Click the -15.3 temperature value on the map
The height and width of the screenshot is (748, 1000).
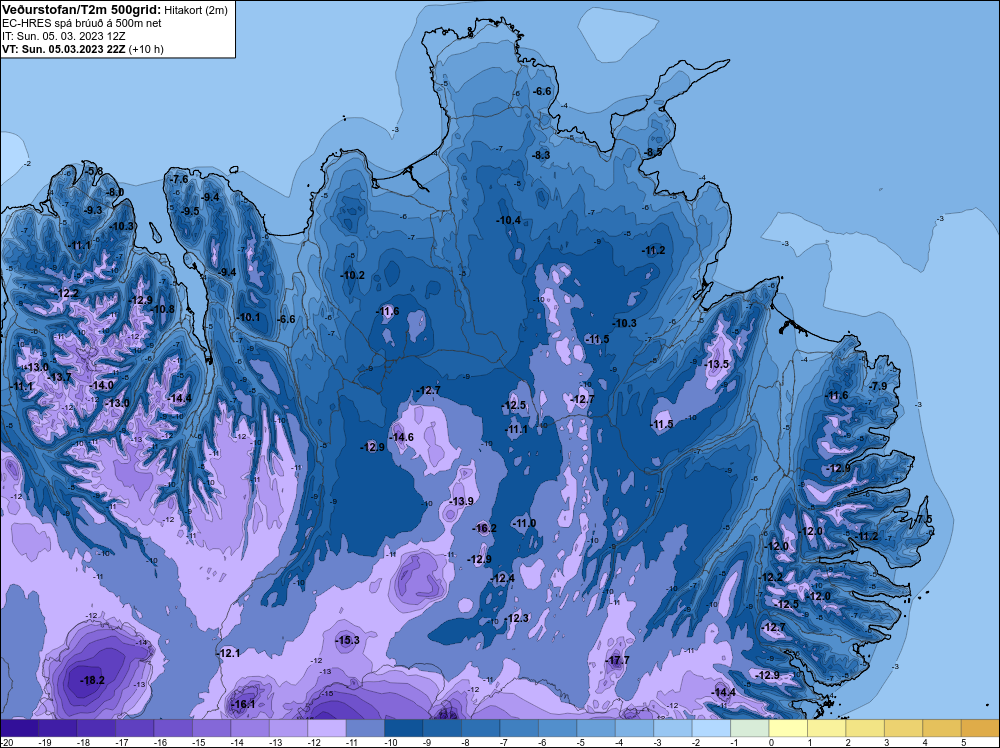(348, 640)
